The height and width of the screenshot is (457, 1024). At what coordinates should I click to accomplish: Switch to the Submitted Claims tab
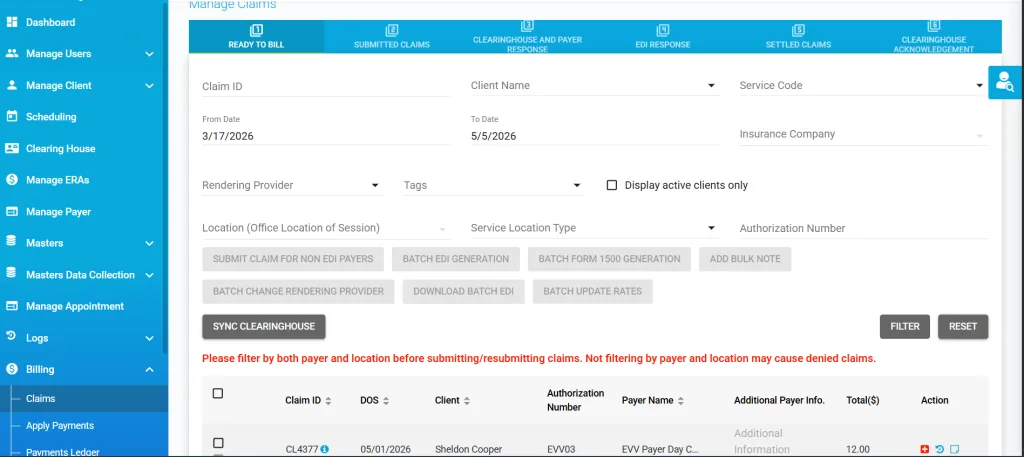click(392, 37)
